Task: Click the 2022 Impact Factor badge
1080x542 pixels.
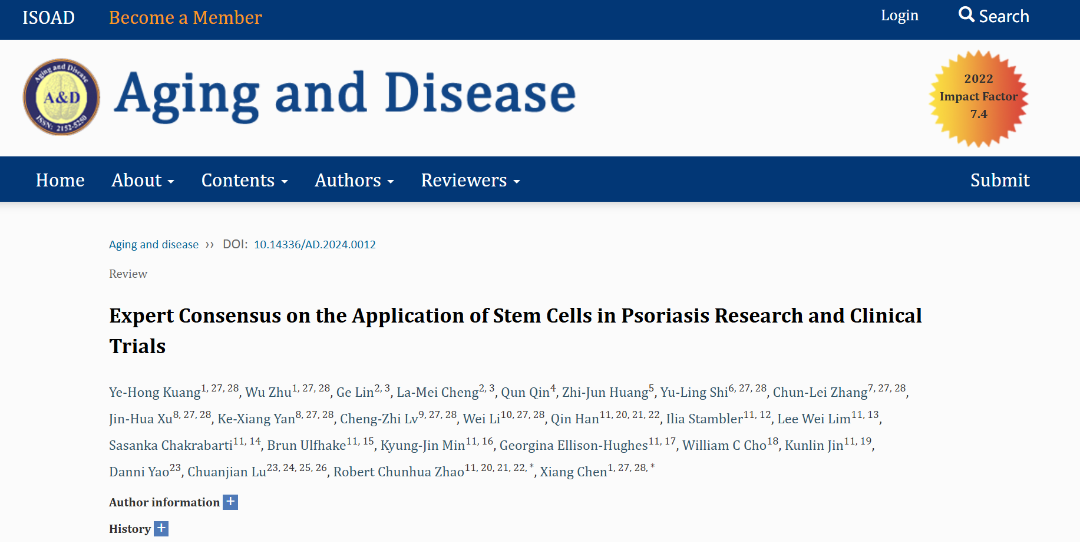Action: click(x=978, y=97)
